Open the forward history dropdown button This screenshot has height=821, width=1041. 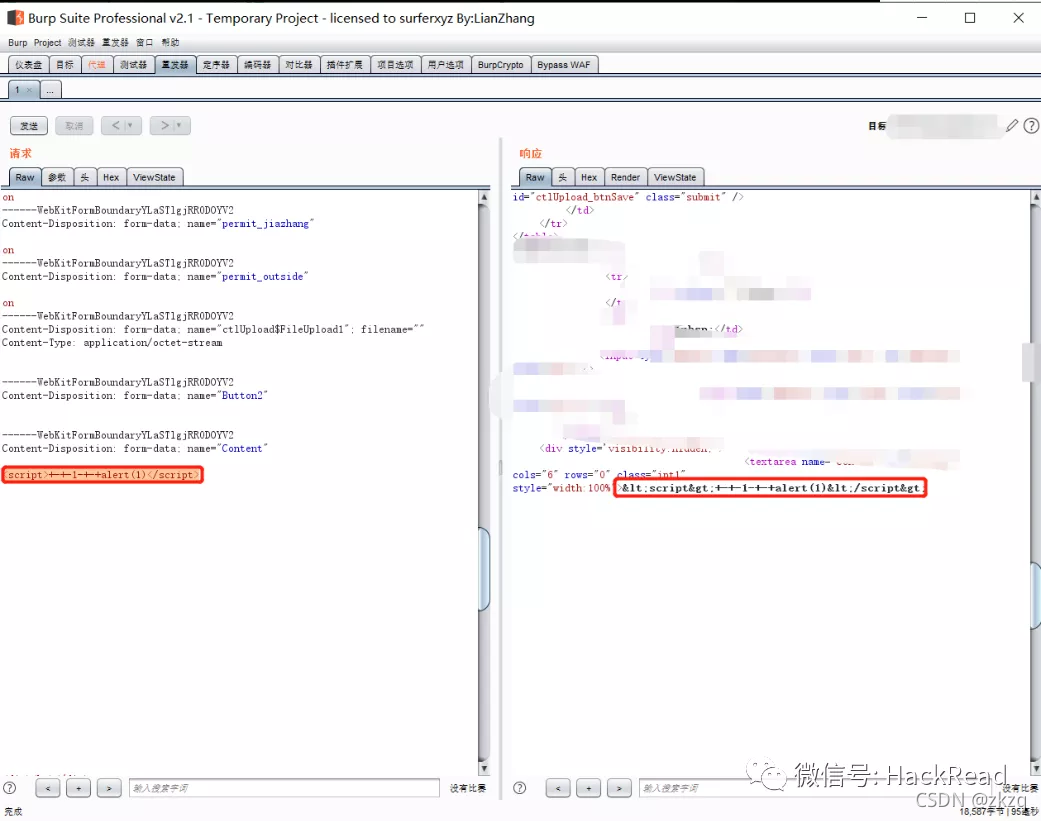tap(170, 125)
